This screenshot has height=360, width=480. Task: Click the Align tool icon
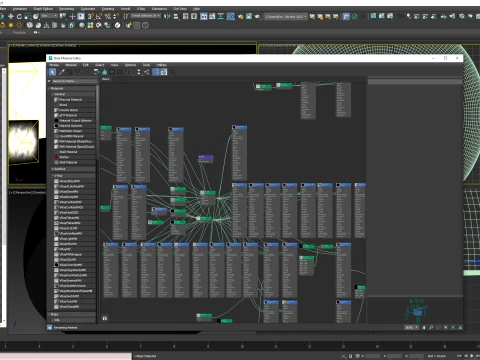(x=176, y=16)
